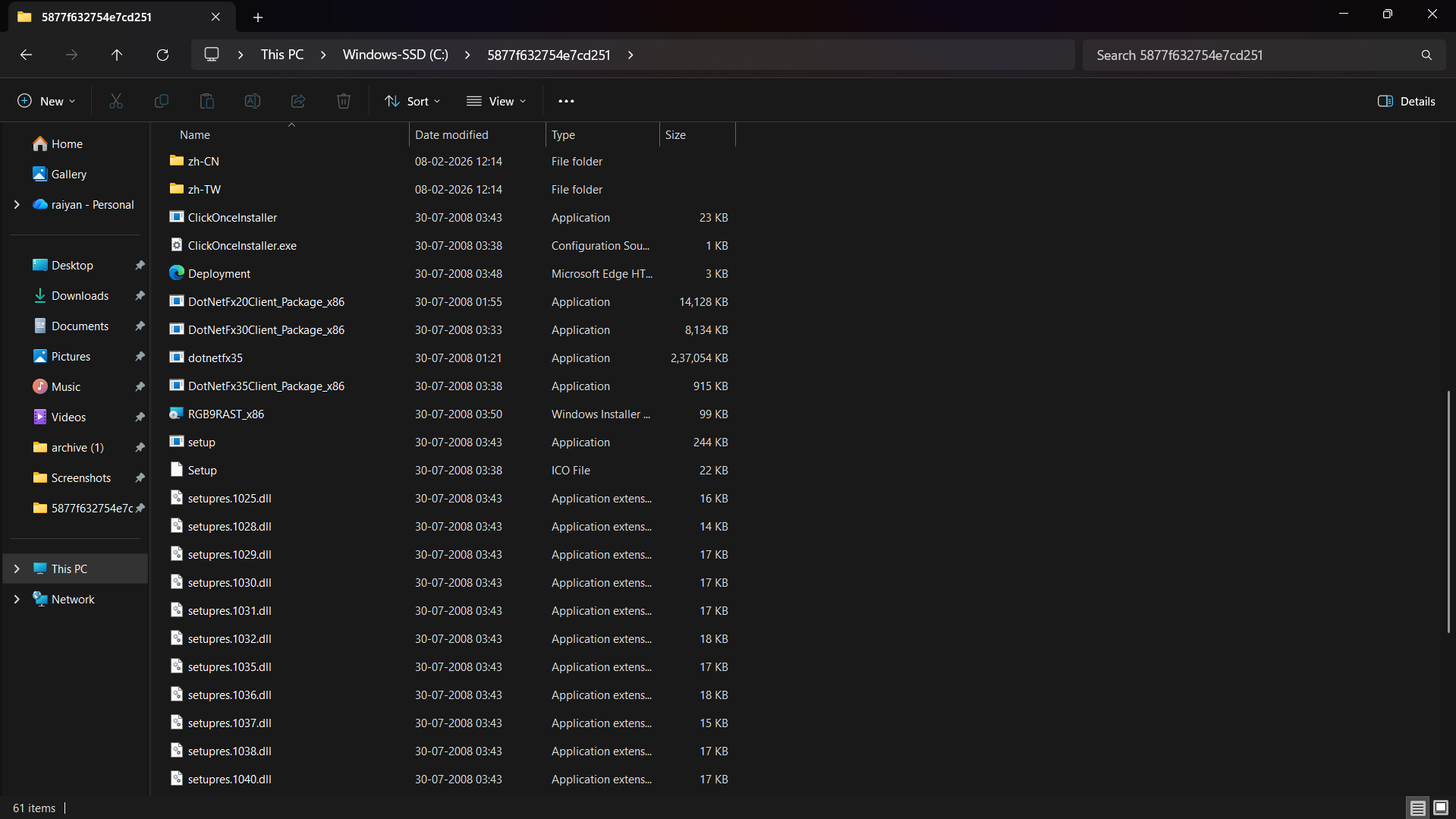
Task: Close the 5877f632754e7cd251 tab
Action: pyautogui.click(x=215, y=17)
